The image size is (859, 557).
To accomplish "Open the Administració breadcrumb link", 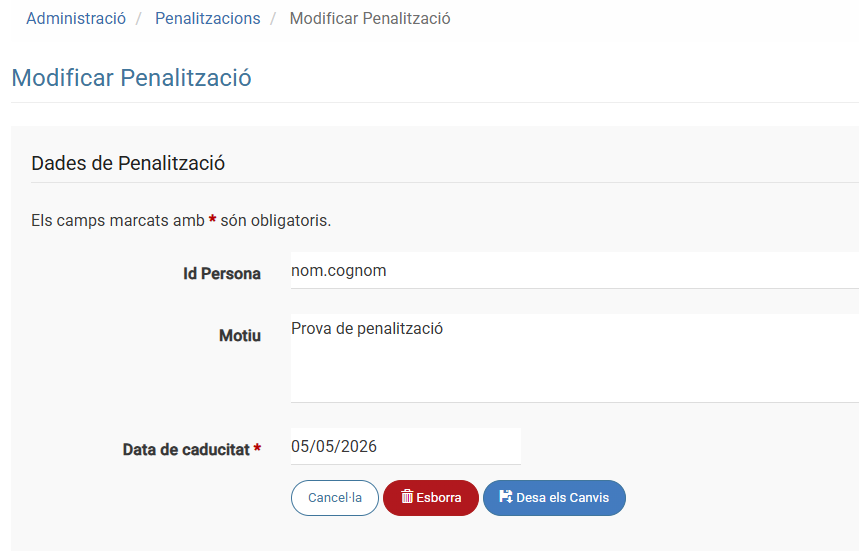I will [x=76, y=18].
